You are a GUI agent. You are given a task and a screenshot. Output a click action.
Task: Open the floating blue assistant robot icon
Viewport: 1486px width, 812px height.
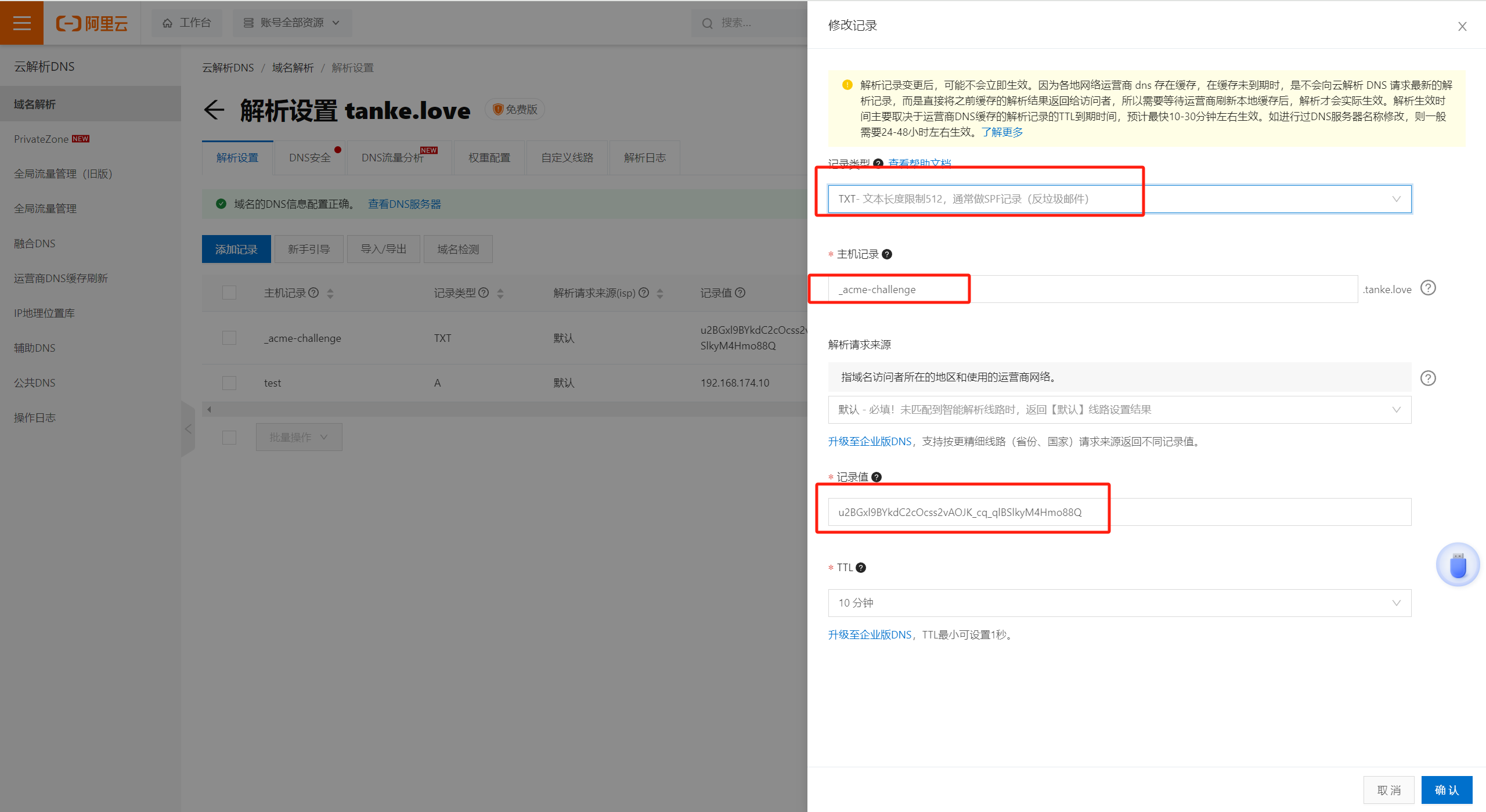point(1457,565)
